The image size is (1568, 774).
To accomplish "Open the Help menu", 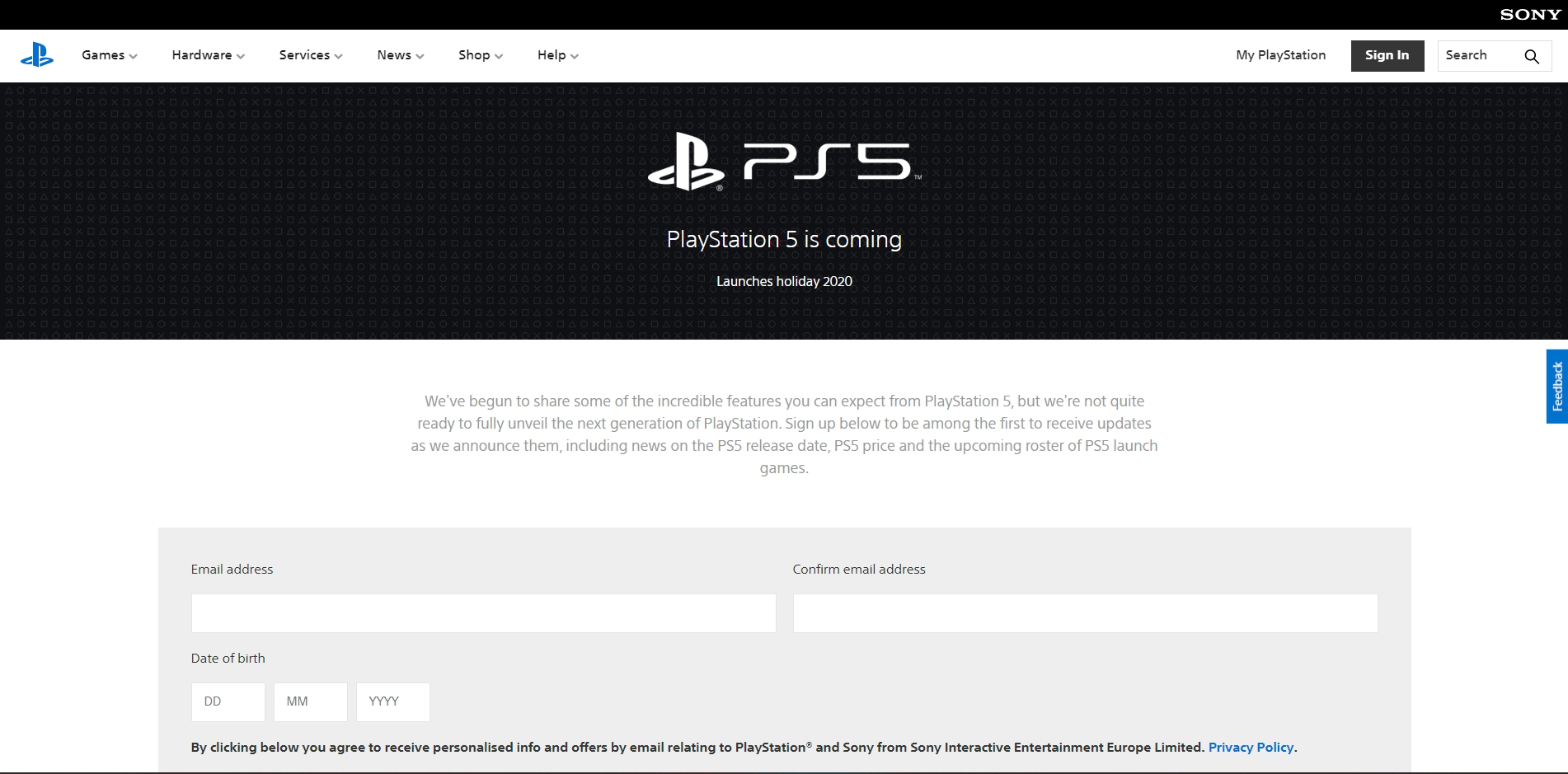I will coord(558,55).
